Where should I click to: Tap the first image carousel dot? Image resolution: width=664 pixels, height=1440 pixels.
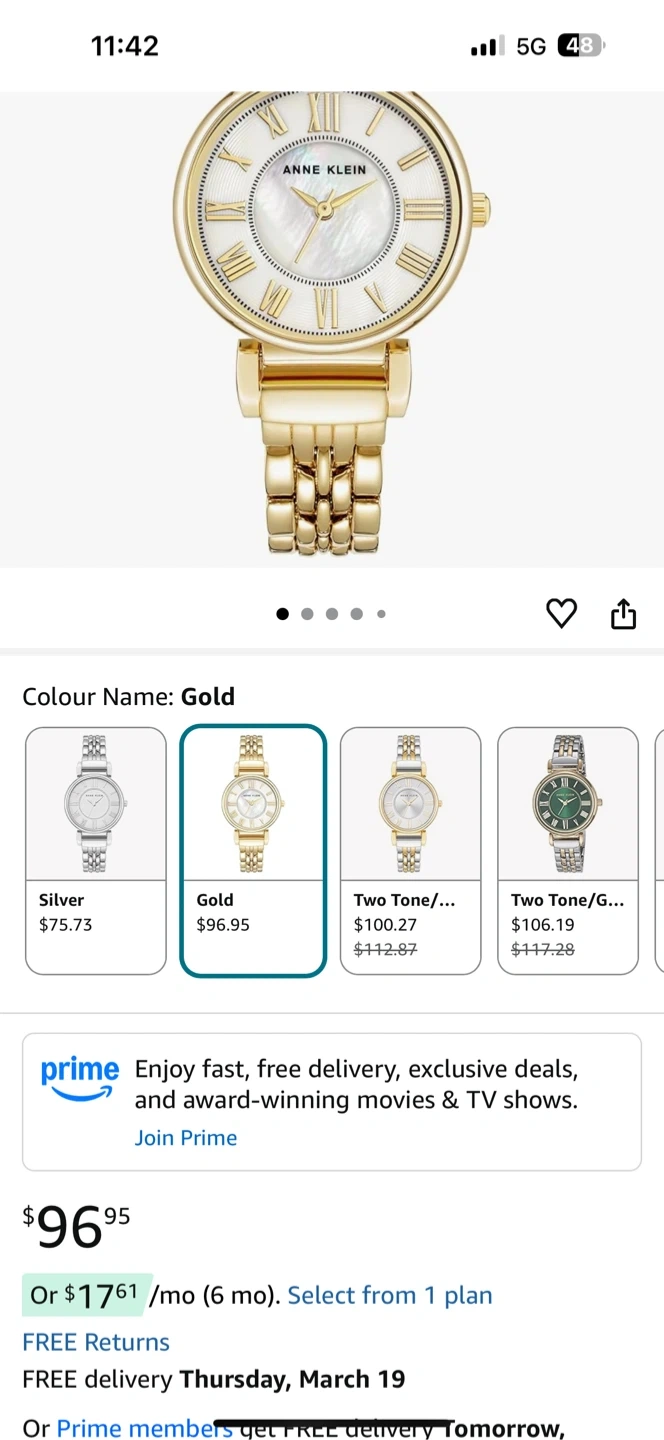point(283,614)
